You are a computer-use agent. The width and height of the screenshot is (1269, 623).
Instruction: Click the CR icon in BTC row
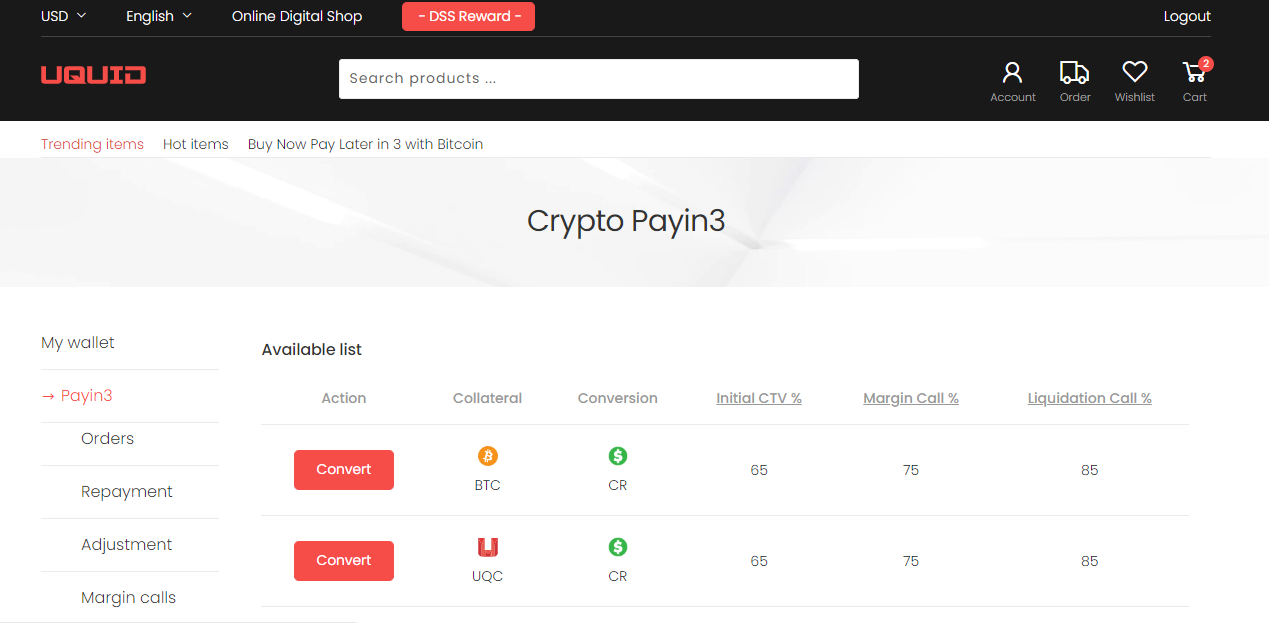pyautogui.click(x=618, y=456)
